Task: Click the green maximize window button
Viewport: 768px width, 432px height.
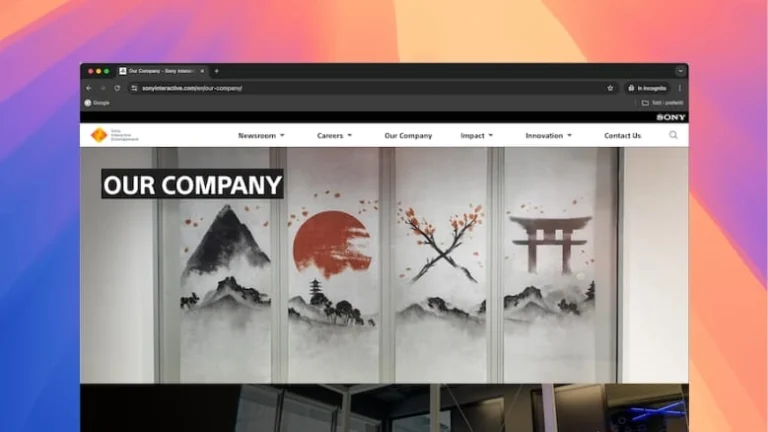Action: pyautogui.click(x=106, y=72)
